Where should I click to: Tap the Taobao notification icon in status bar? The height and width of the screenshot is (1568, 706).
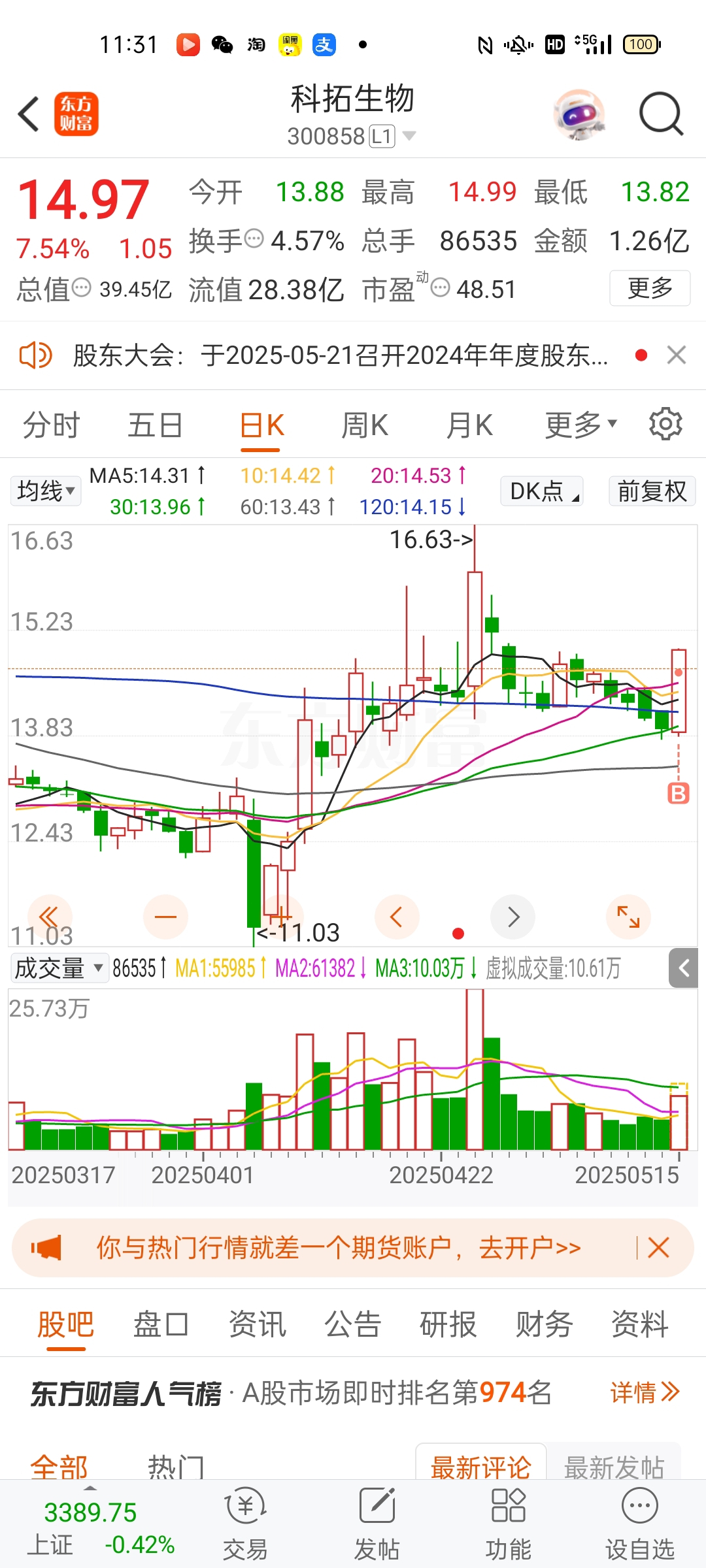(256, 44)
